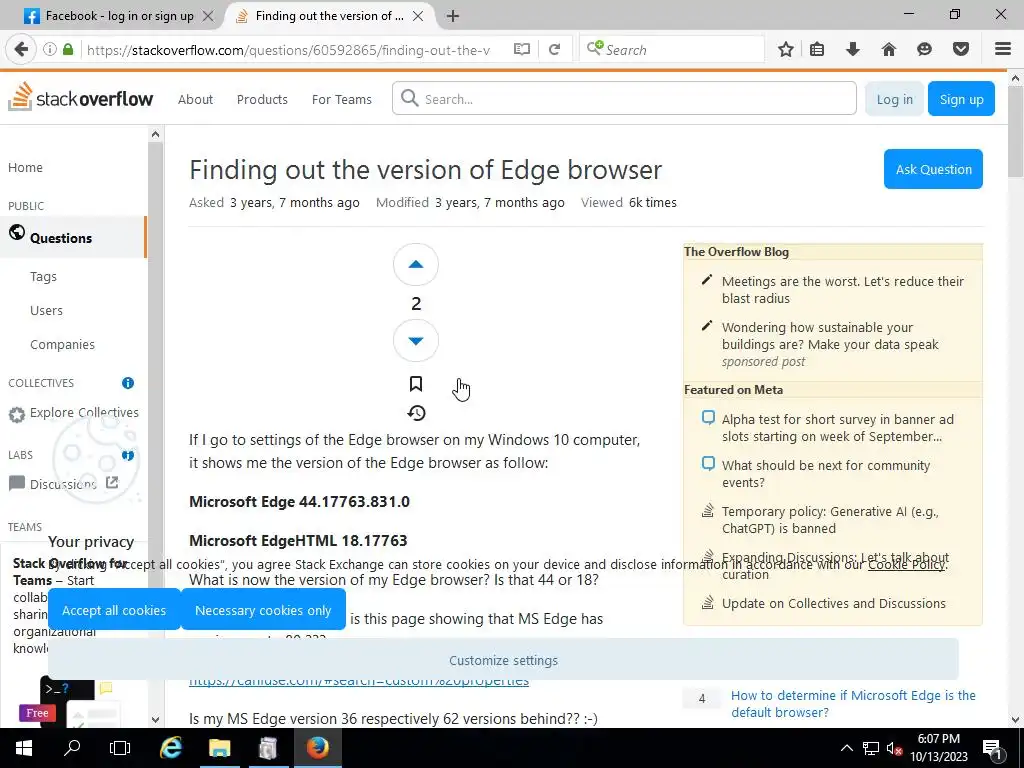Open Users in the sidebar
Image resolution: width=1024 pixels, height=768 pixels.
[x=46, y=310]
